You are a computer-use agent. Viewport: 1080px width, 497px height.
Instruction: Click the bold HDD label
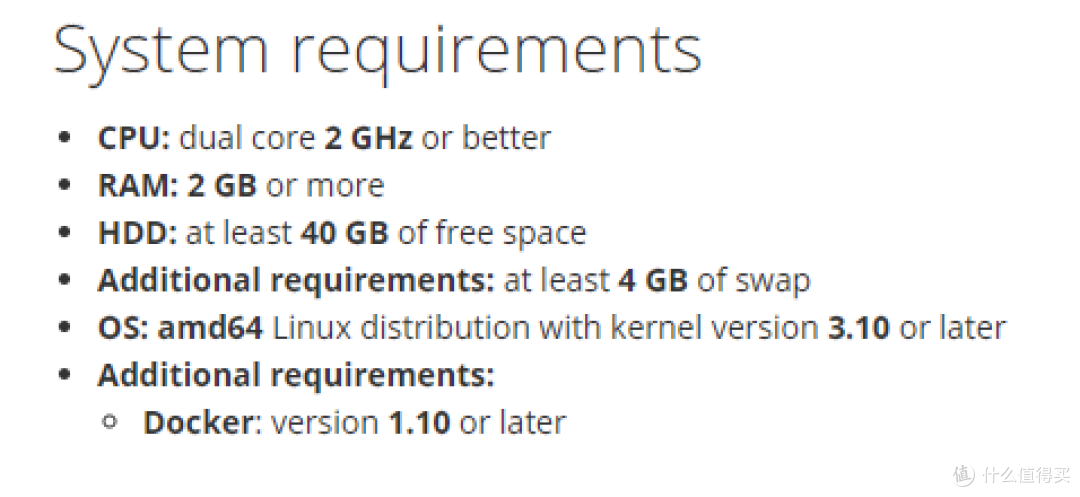[x=137, y=233]
